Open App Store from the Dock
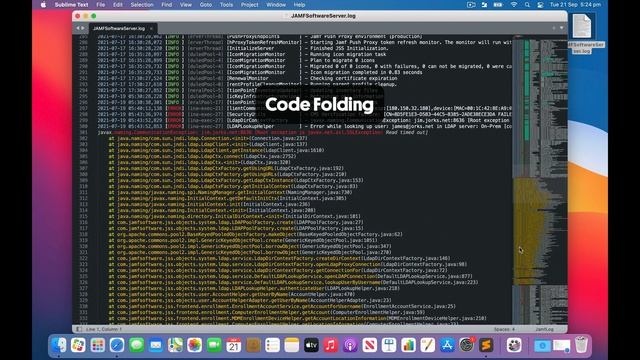The width and height of the screenshot is (640, 360). click(x=447, y=345)
